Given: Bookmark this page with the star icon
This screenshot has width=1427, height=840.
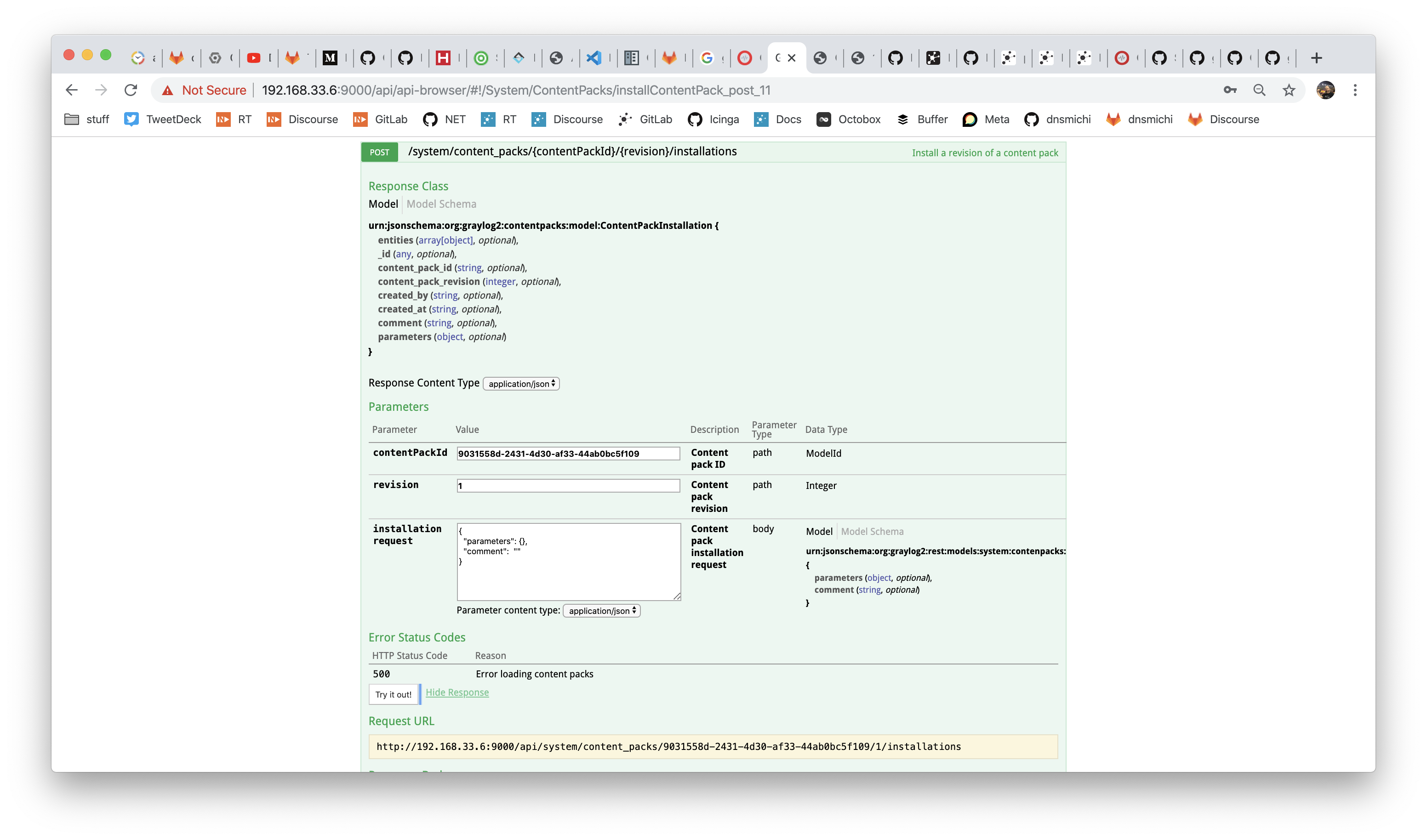Looking at the screenshot, I should pyautogui.click(x=1289, y=90).
